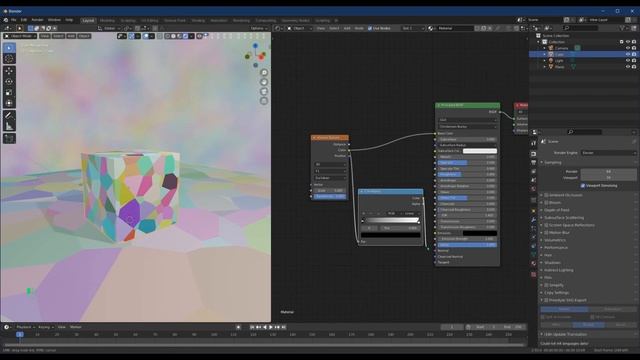Image resolution: width=640 pixels, height=360 pixels.
Task: Open the Object Mode dropdown
Action: point(20,36)
